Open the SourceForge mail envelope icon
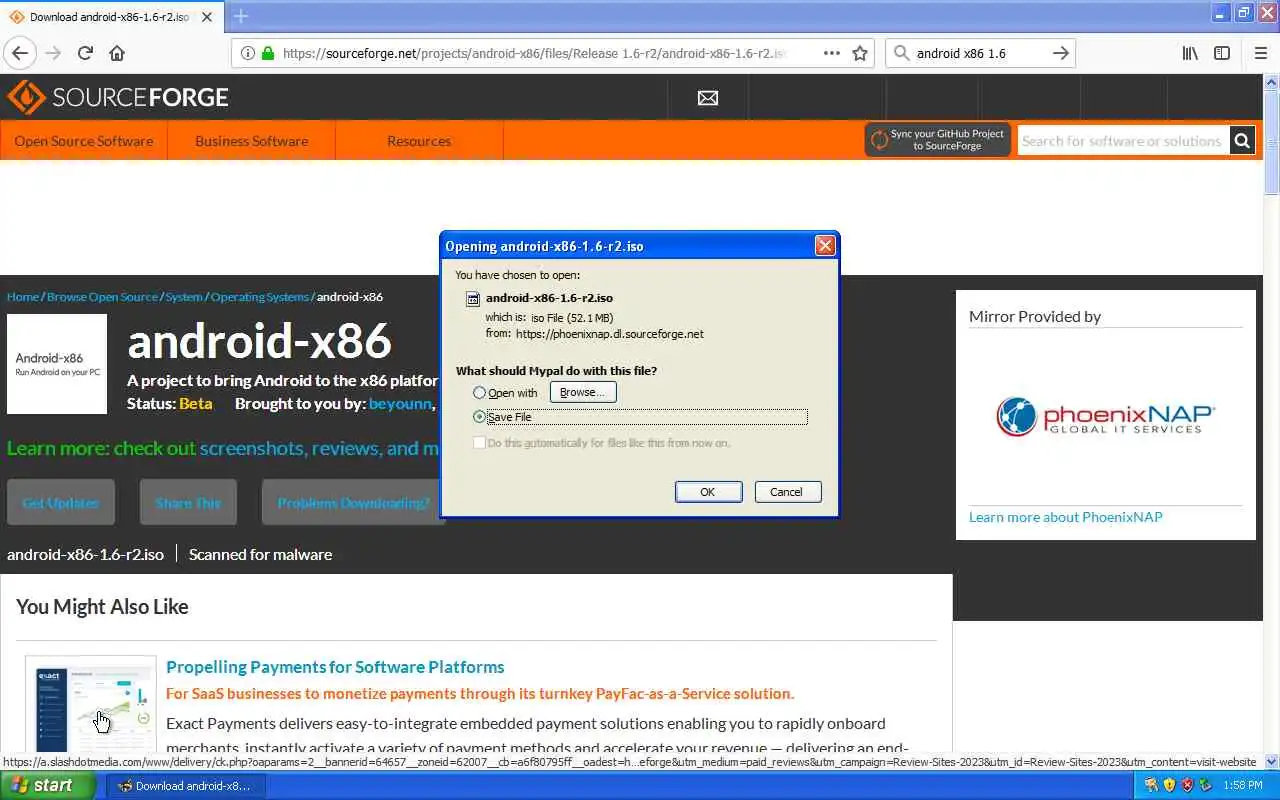The height and width of the screenshot is (800, 1280). pos(708,98)
